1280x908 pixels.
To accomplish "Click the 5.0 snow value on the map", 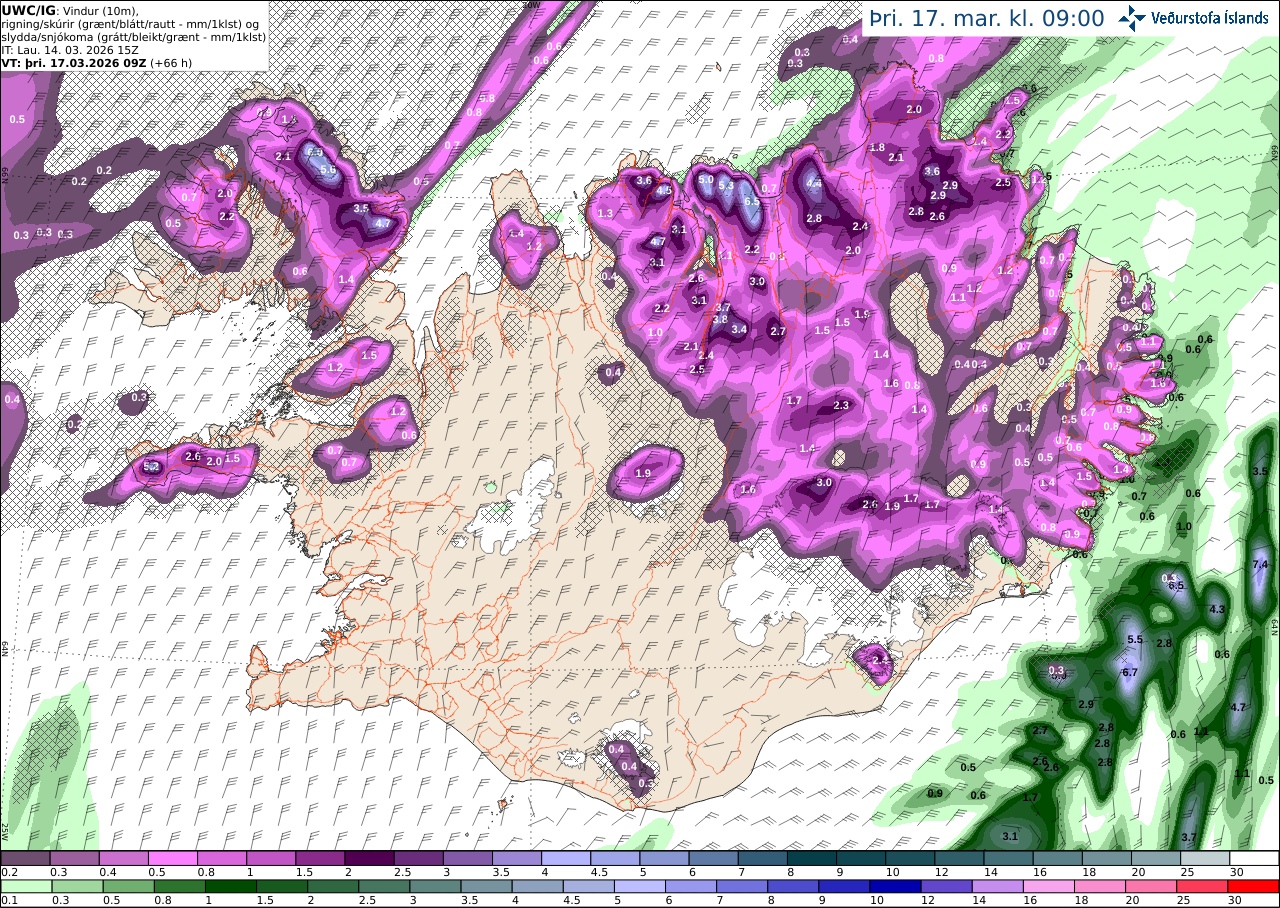I will pos(706,180).
